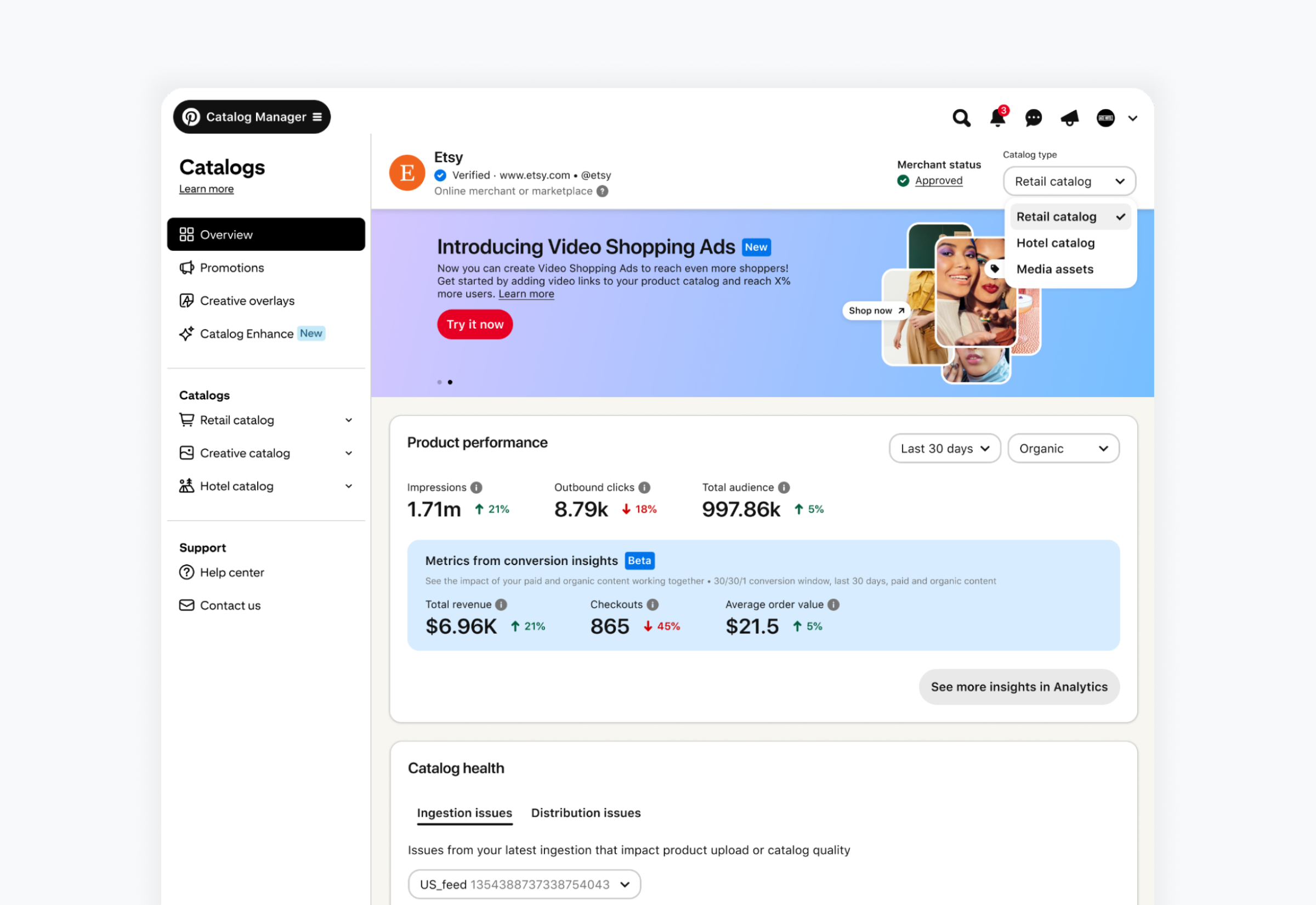Open the notifications bell icon

coord(997,118)
